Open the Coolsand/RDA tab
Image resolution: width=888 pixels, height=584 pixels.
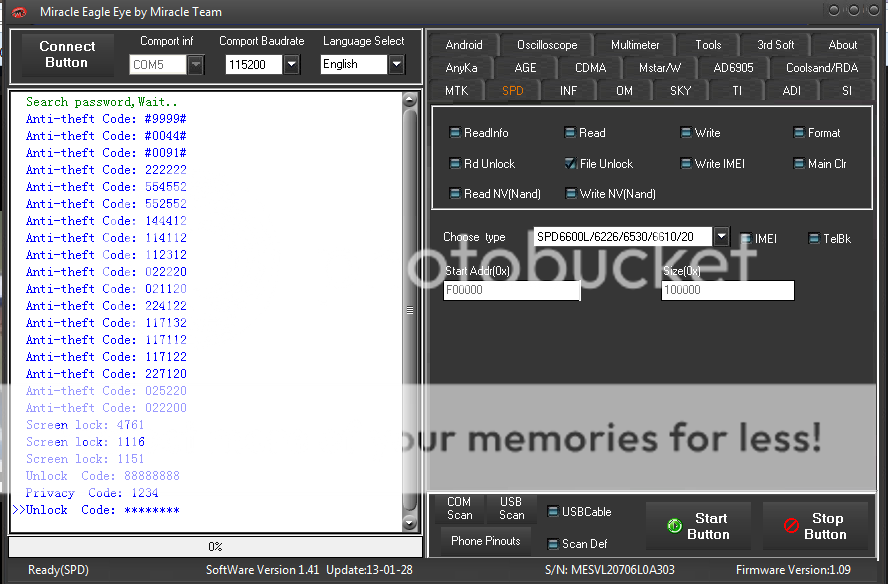pos(822,68)
